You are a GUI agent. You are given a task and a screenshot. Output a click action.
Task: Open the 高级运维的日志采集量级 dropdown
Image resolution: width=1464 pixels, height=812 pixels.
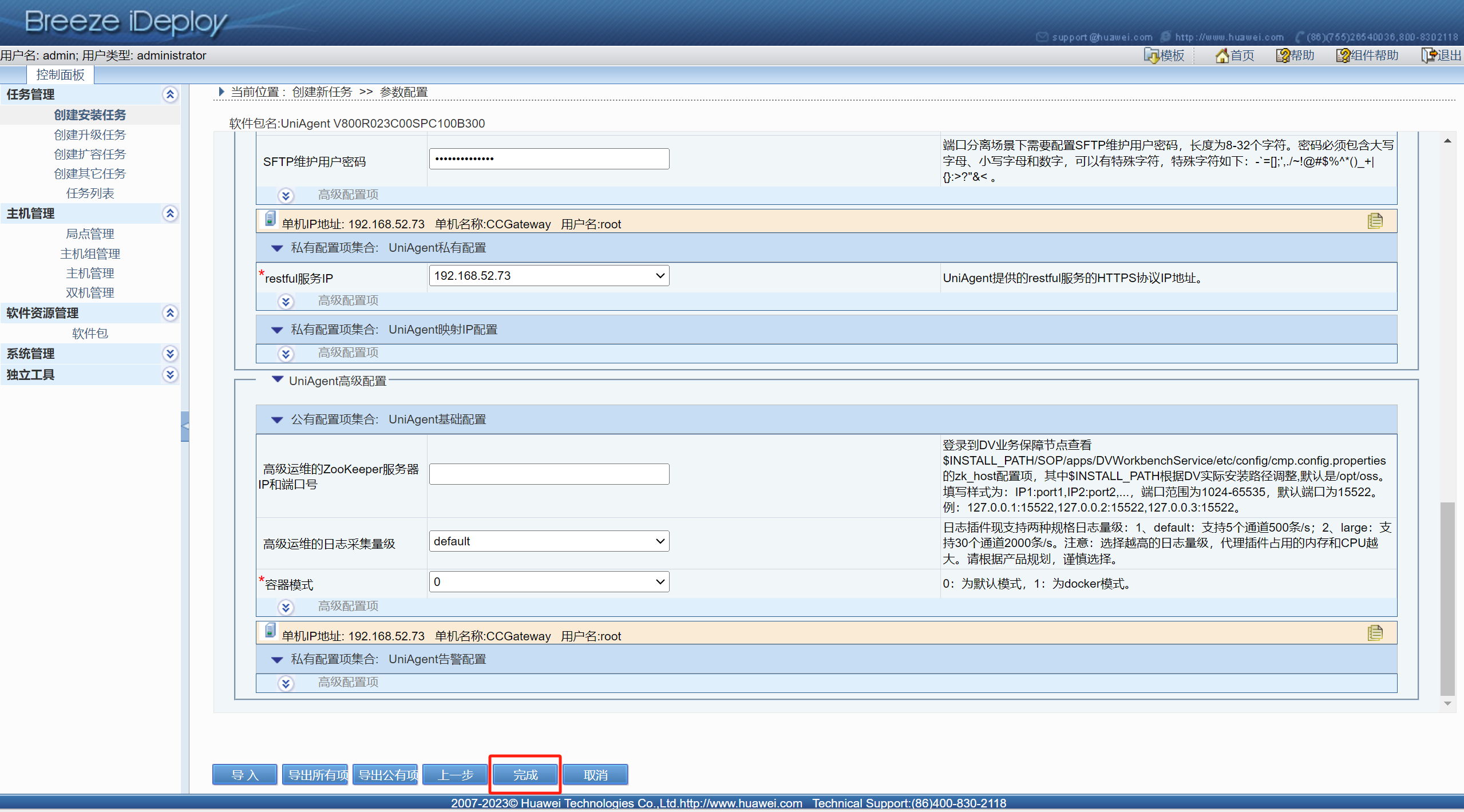click(549, 541)
